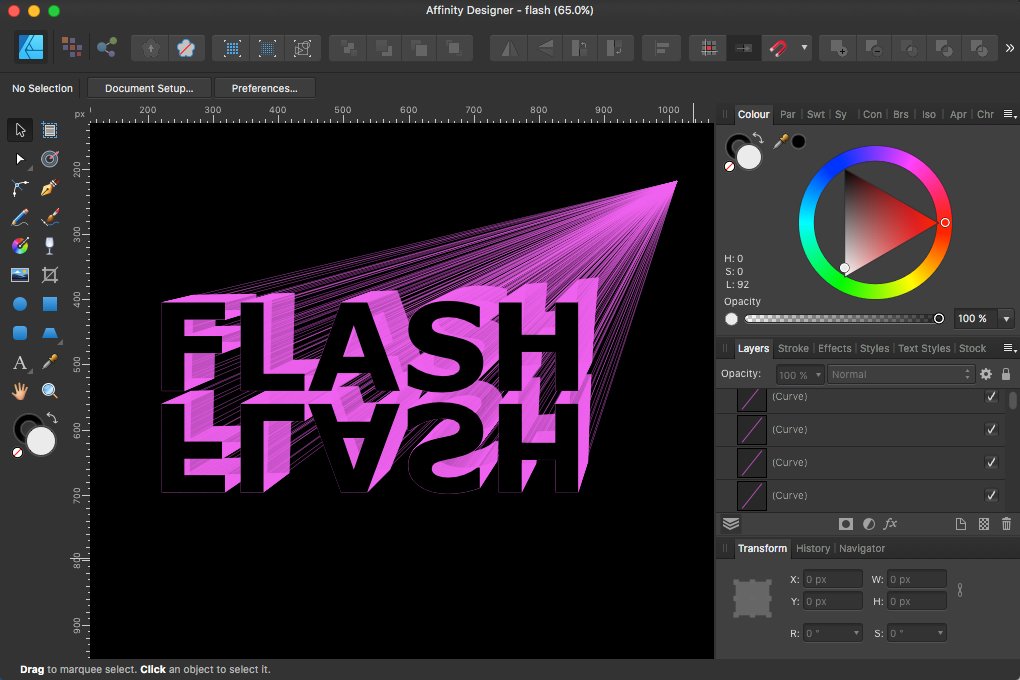The image size is (1020, 680).
Task: Select the Node tool
Action: click(20, 159)
